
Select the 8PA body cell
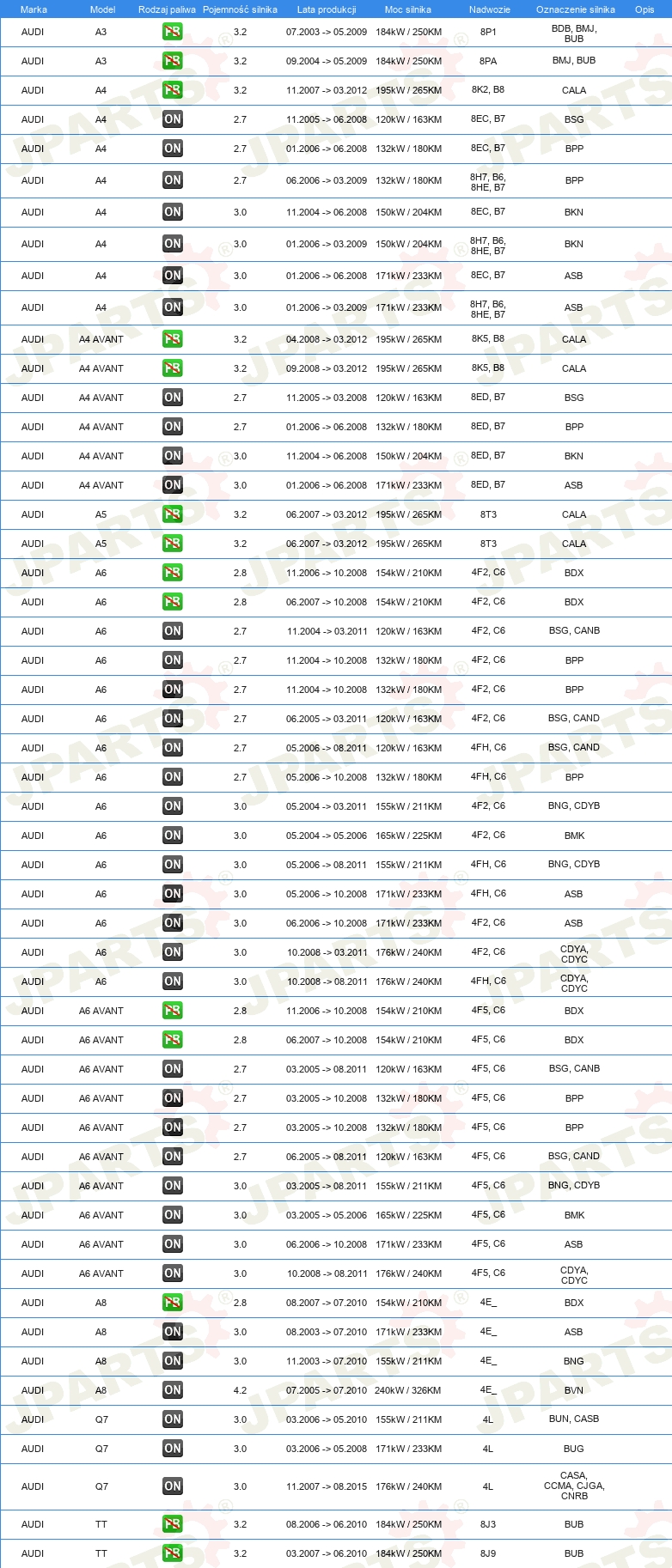pos(488,61)
